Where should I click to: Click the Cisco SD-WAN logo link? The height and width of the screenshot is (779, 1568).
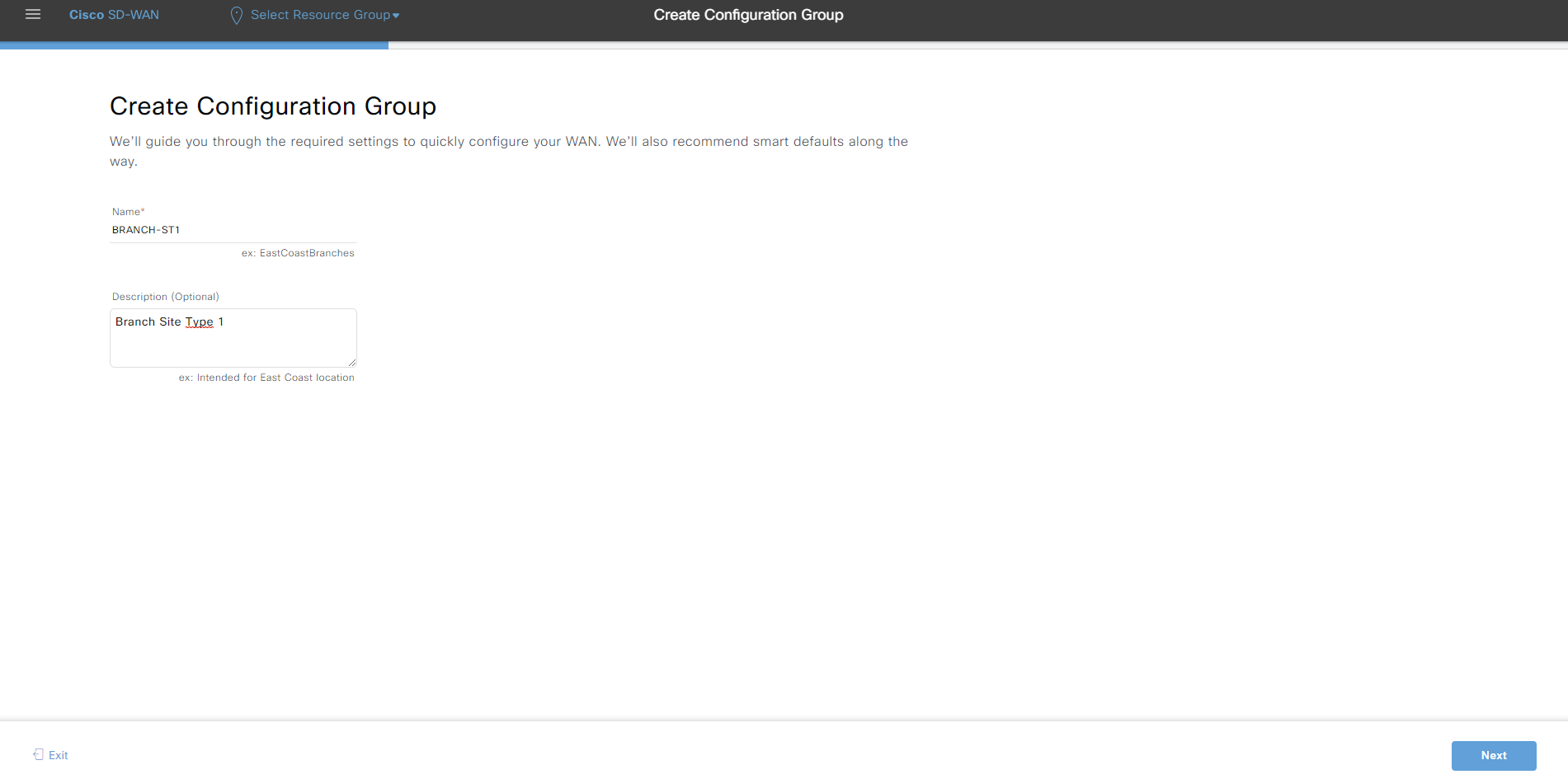pyautogui.click(x=114, y=15)
